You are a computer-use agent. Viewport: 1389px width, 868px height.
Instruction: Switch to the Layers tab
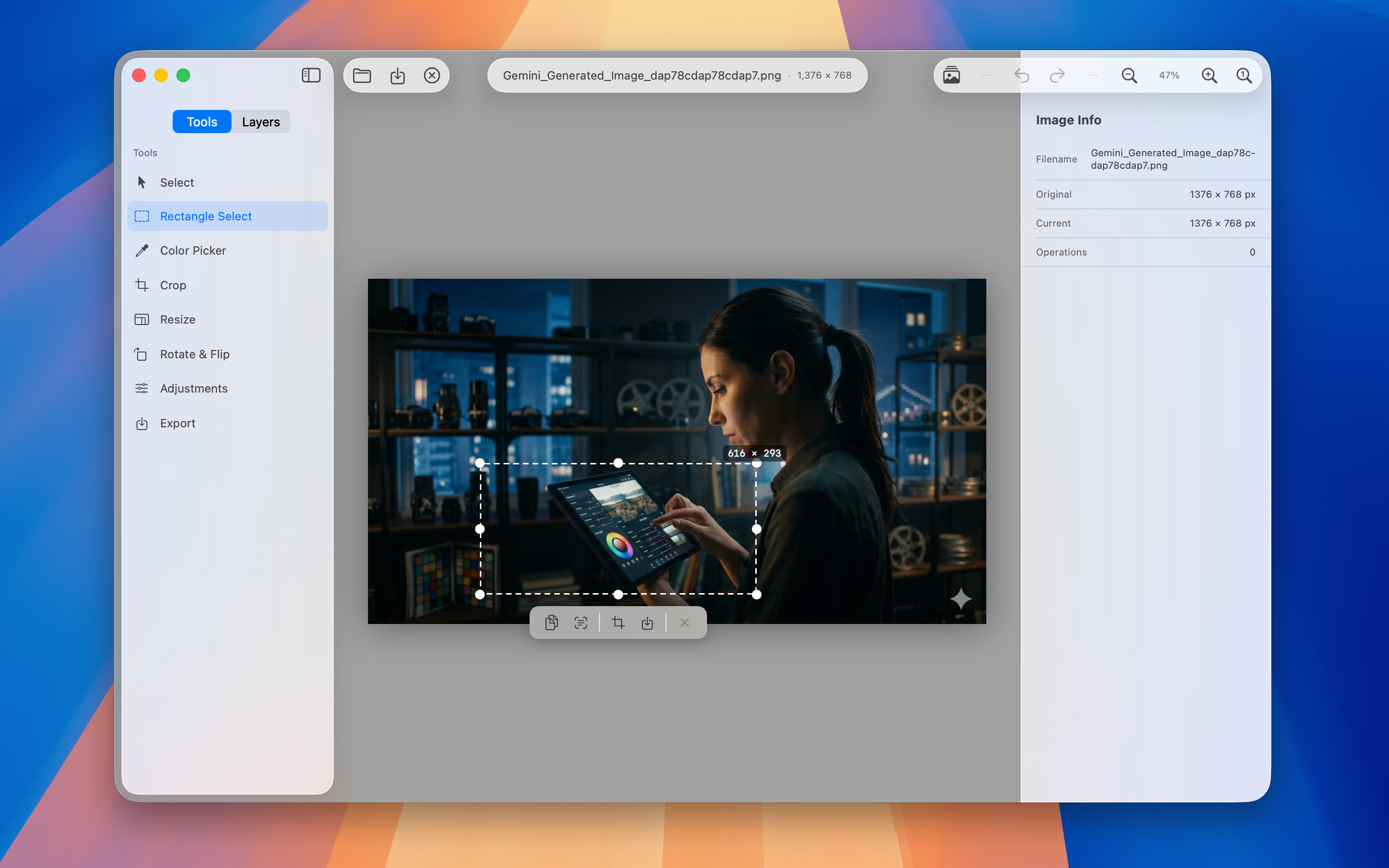point(260,122)
